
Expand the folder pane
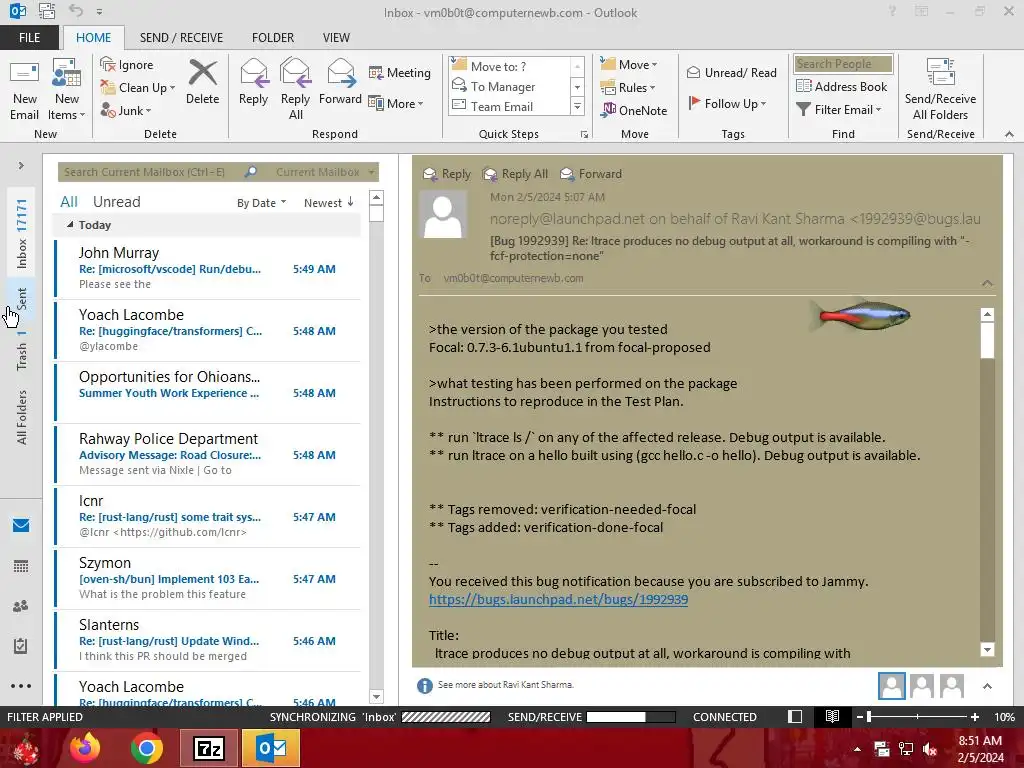tap(21, 165)
